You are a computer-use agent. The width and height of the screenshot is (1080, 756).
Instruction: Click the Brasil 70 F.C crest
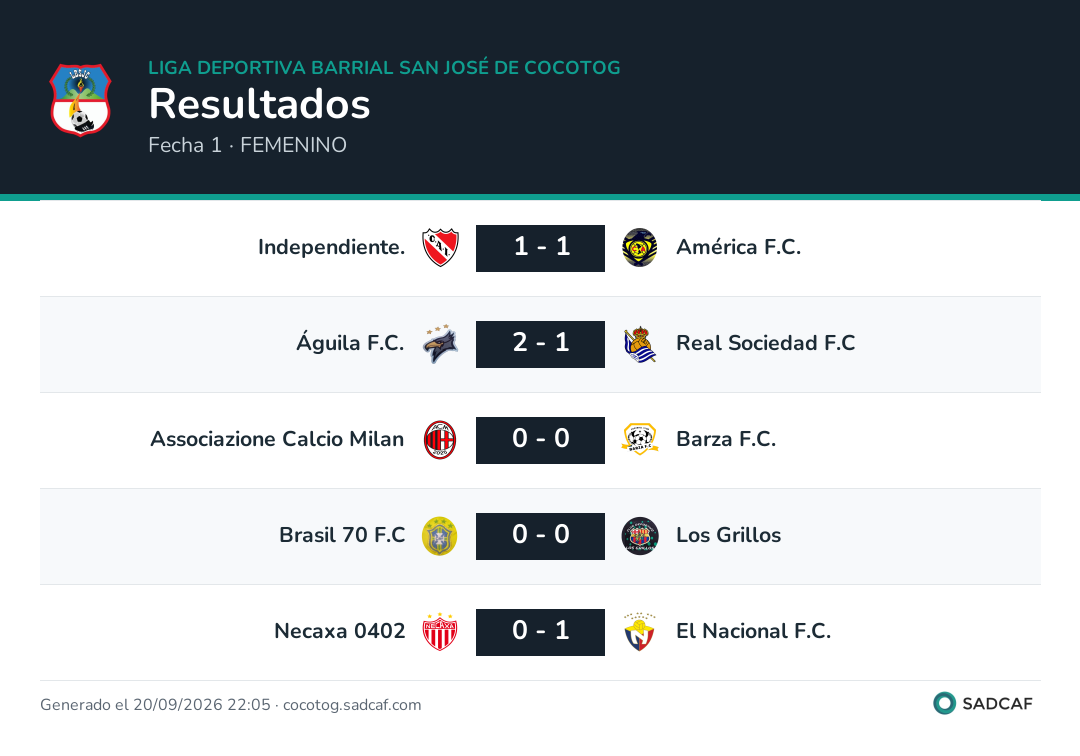439,536
